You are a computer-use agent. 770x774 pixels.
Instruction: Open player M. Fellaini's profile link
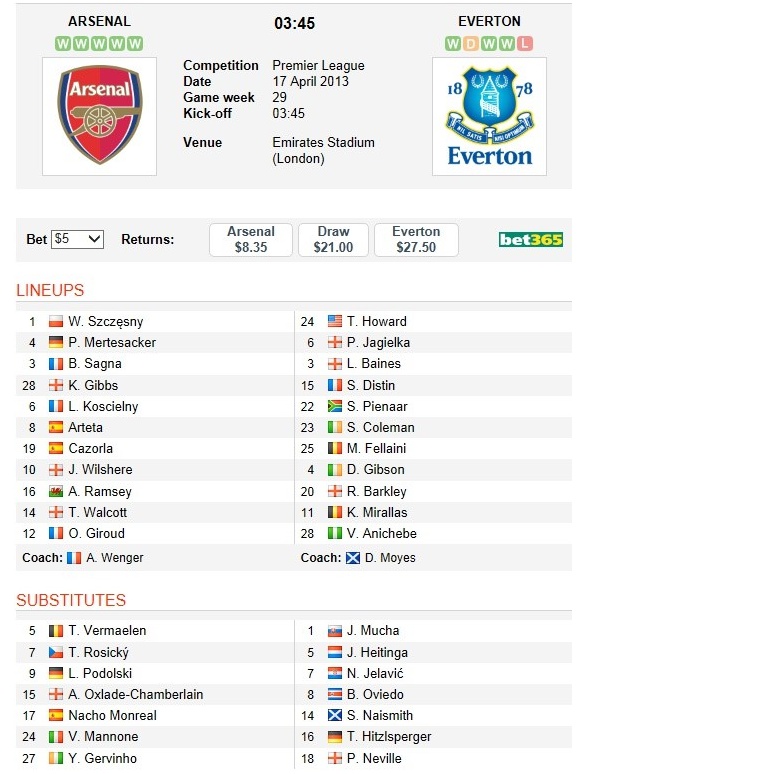point(376,448)
